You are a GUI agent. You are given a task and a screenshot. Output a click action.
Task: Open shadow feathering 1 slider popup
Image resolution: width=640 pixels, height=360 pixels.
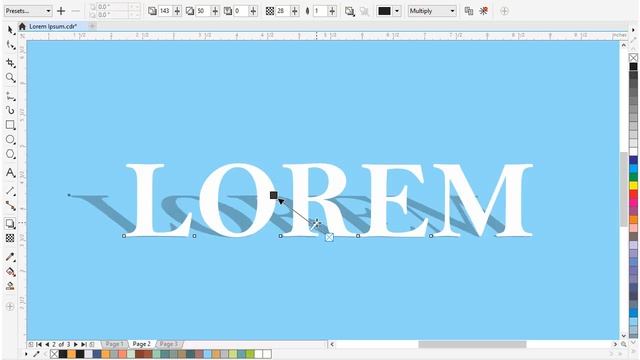click(332, 11)
